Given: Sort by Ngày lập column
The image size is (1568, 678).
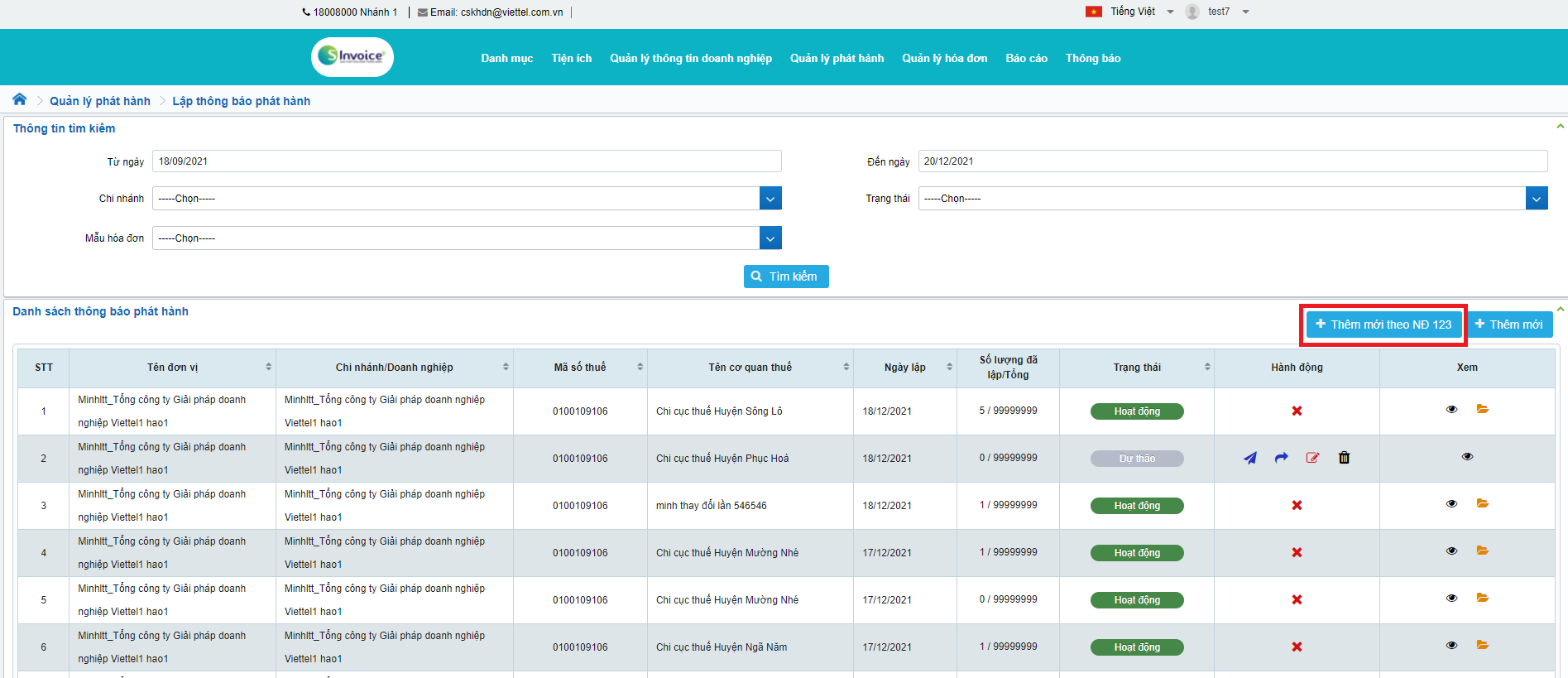Looking at the screenshot, I should [949, 367].
